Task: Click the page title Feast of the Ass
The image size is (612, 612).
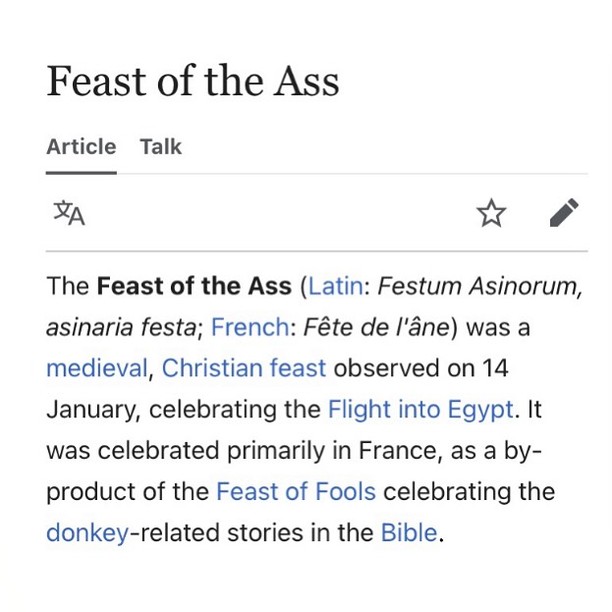Action: point(193,82)
